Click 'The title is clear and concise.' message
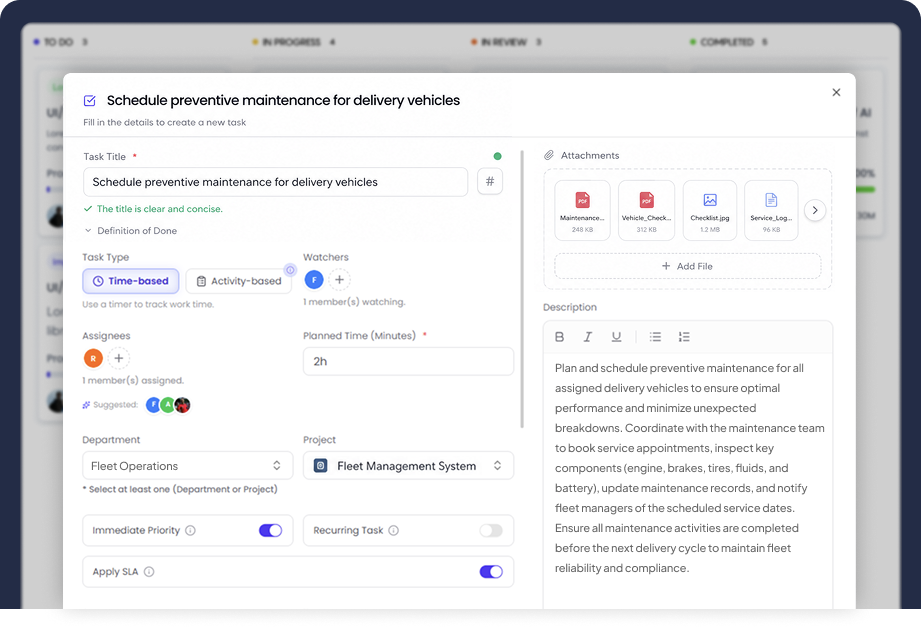The width and height of the screenshot is (921, 629). [x=160, y=208]
